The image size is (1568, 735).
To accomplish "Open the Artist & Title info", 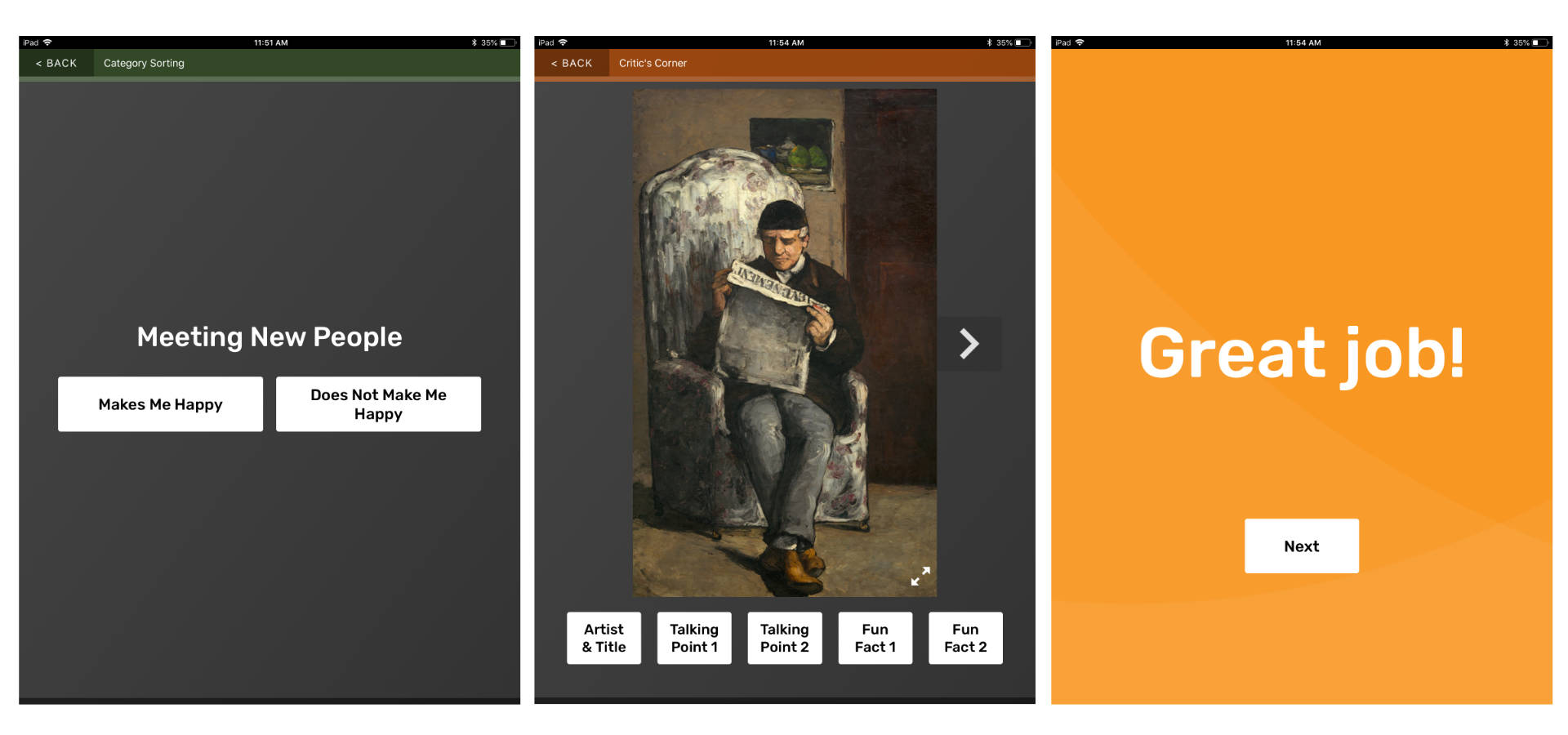I will pyautogui.click(x=604, y=638).
